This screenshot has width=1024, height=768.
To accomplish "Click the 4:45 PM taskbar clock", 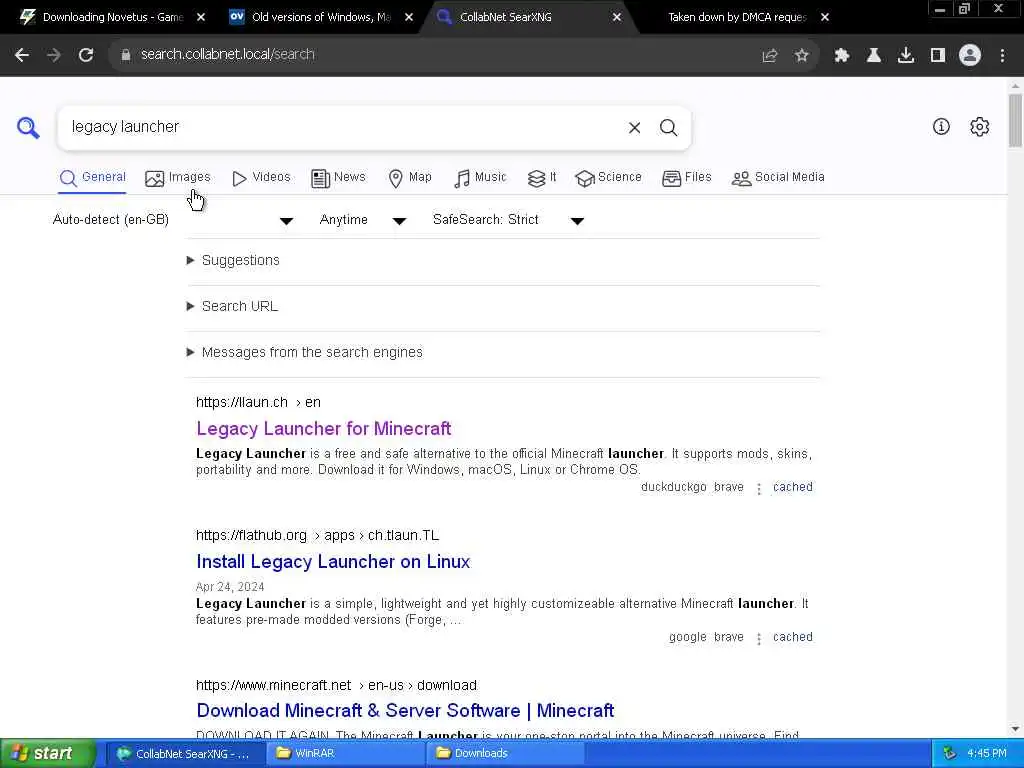I will pos(987,754).
